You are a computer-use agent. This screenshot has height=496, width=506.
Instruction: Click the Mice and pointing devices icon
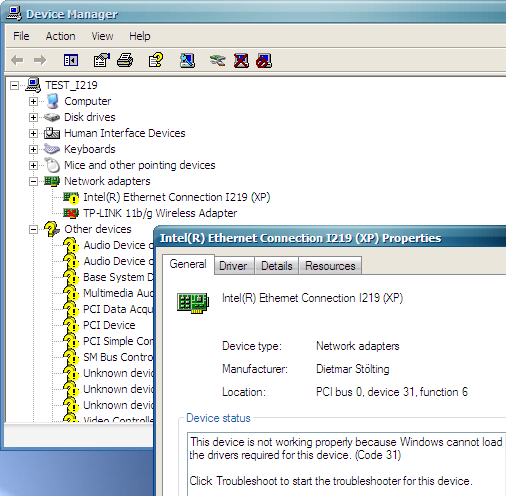[52, 165]
